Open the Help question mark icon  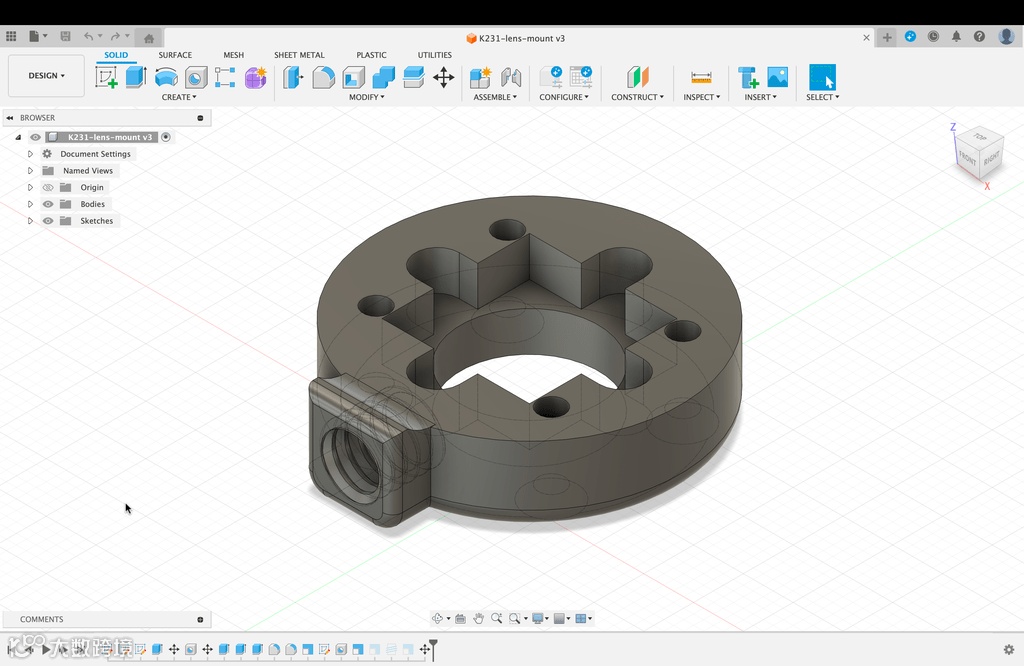click(x=979, y=37)
